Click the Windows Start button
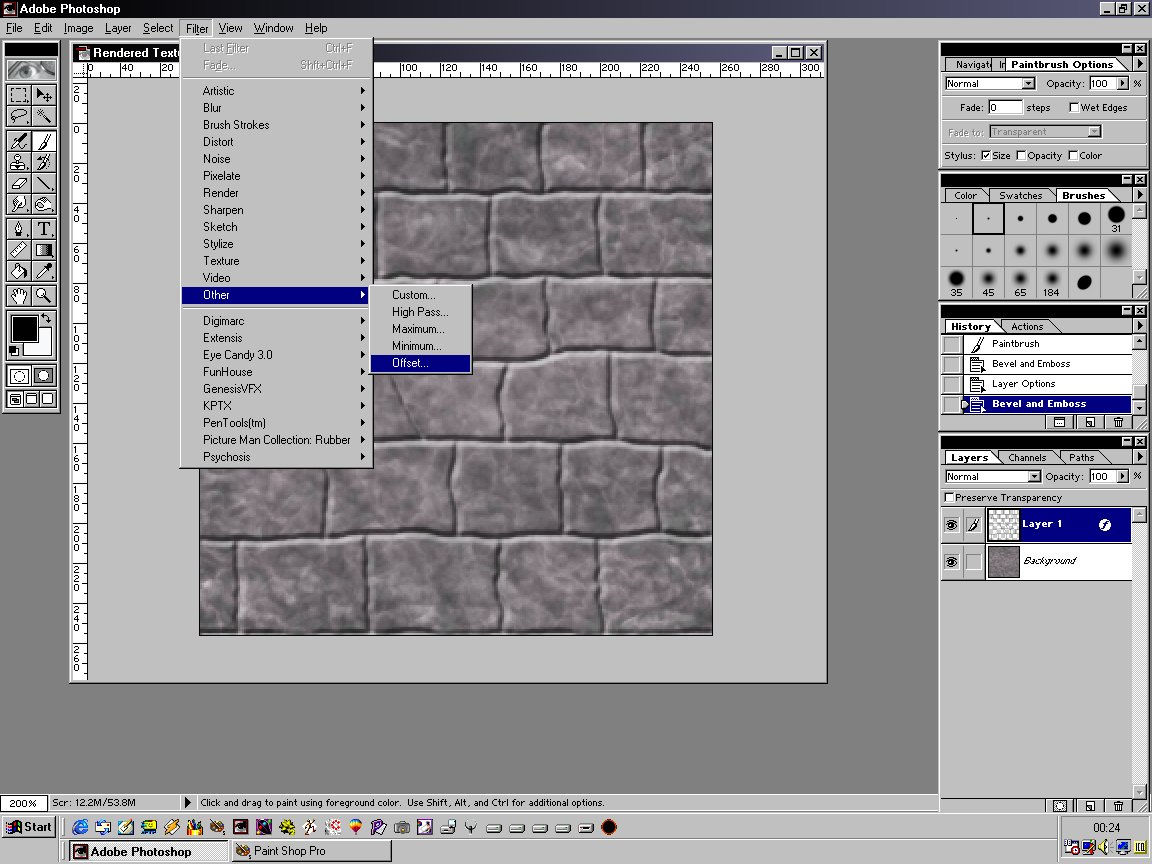 tap(29, 827)
